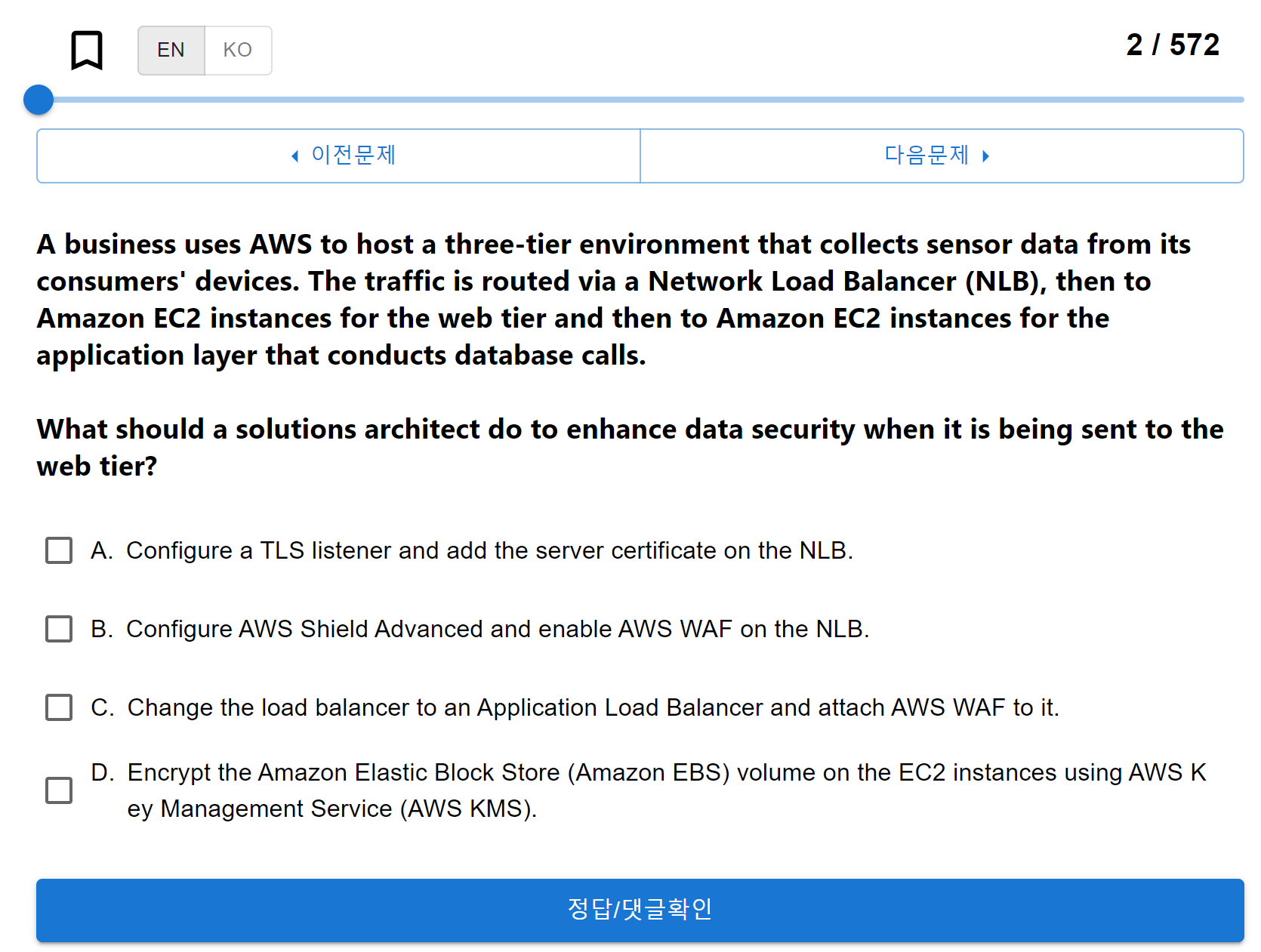Click the question line "What should a solutions architect"

[x=630, y=447]
